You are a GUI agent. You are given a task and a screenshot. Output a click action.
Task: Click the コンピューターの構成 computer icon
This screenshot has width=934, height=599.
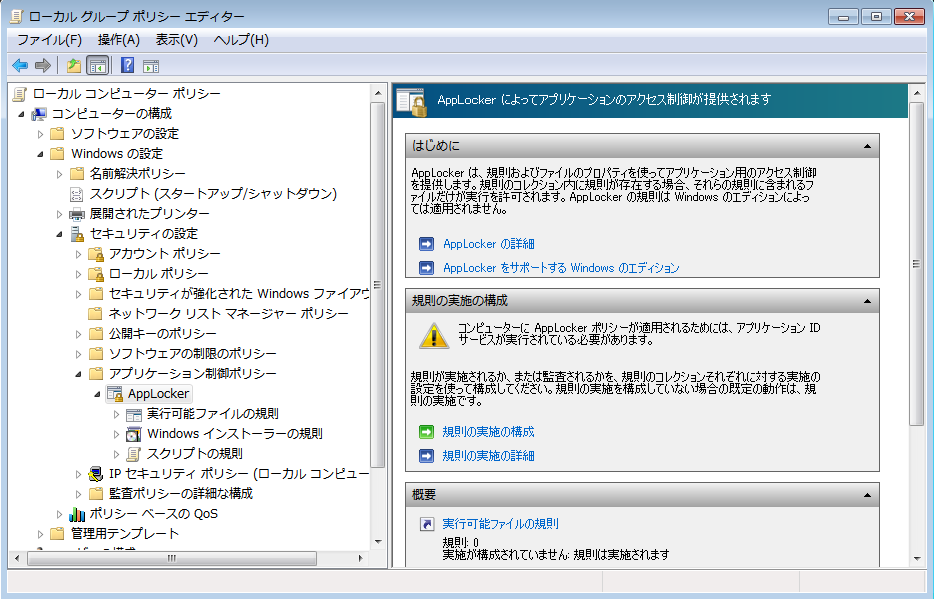tap(39, 114)
